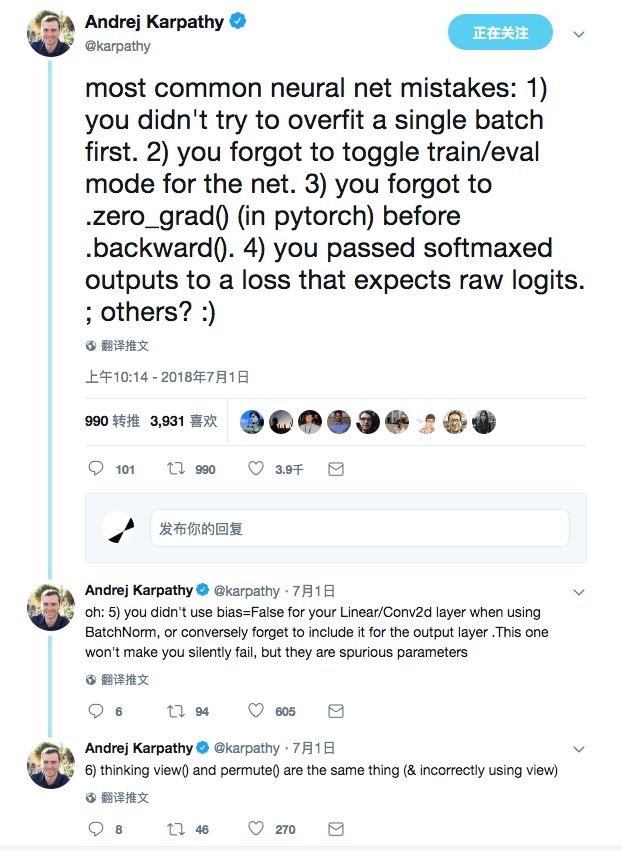Open the 3,931 喜欢 likes list
This screenshot has width=622, height=851.
pyautogui.click(x=183, y=422)
